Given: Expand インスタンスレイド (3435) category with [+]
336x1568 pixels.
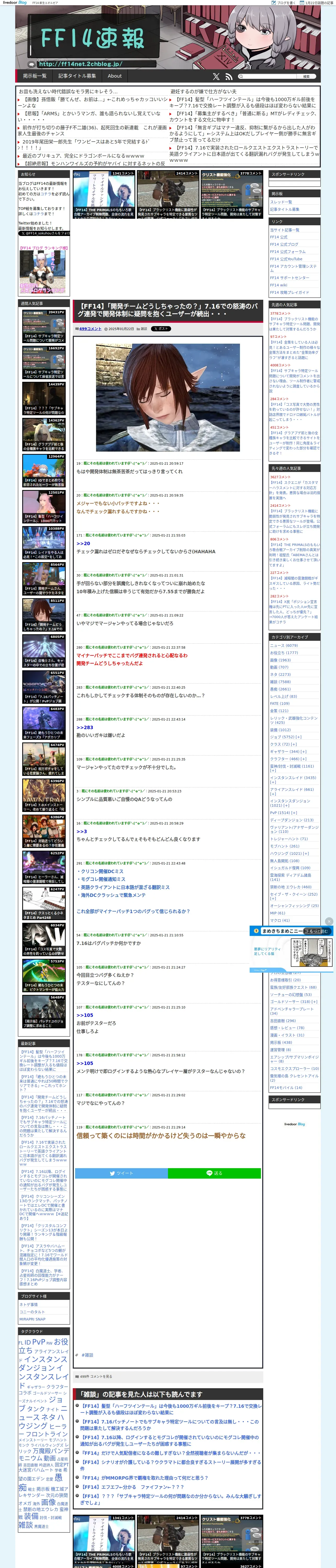Looking at the screenshot, I should click(x=273, y=782).
